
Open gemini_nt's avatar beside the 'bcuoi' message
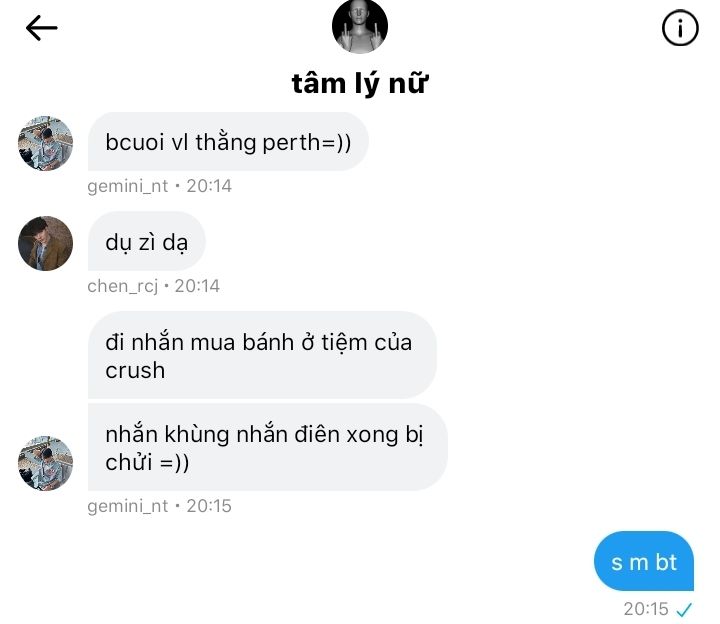[46, 143]
